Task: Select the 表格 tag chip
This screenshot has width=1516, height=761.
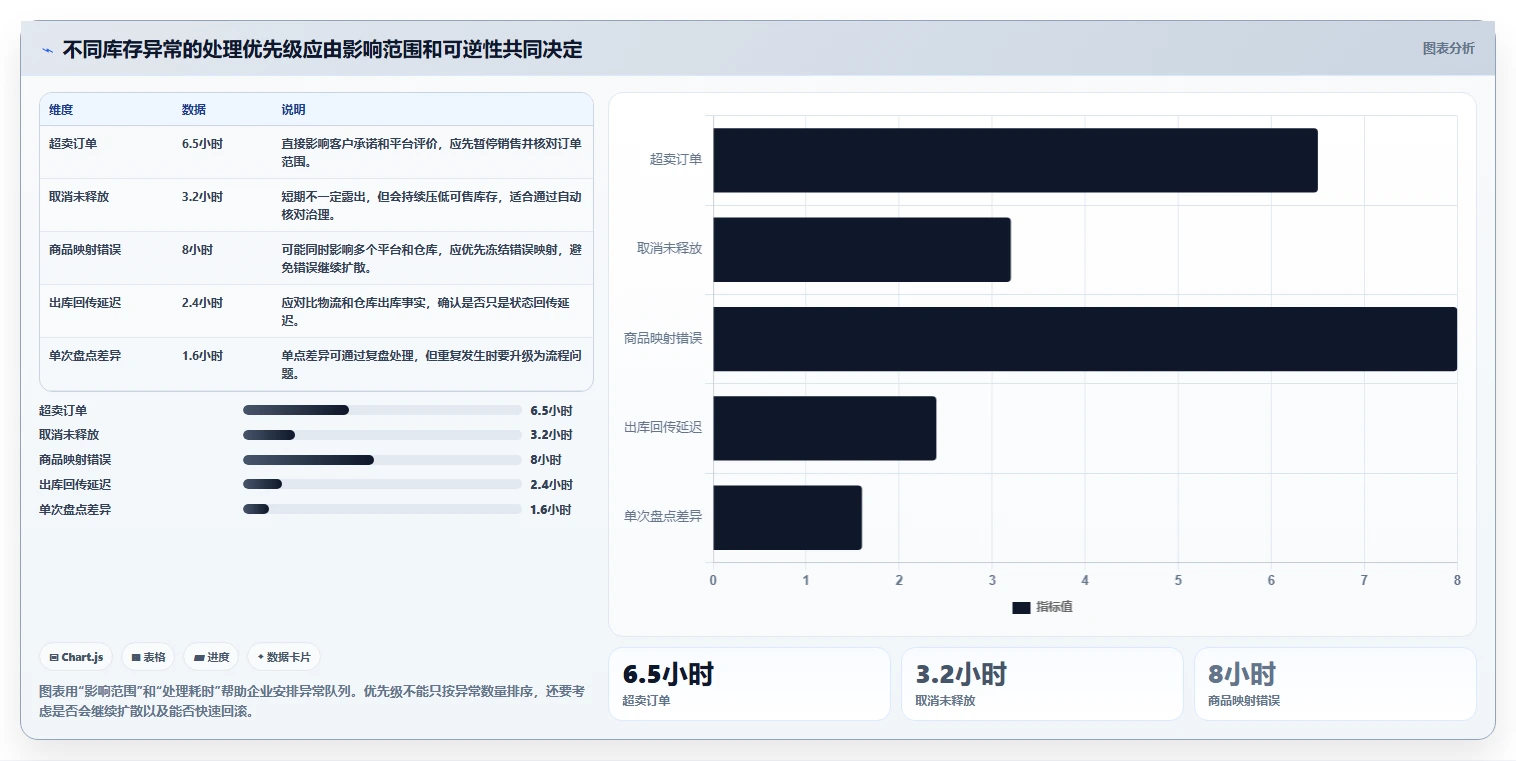Action: coord(148,657)
